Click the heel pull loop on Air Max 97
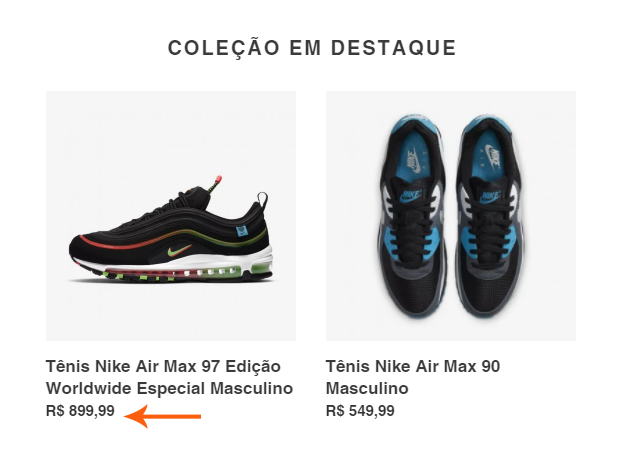The image size is (623, 460). pyautogui.click(x=262, y=198)
